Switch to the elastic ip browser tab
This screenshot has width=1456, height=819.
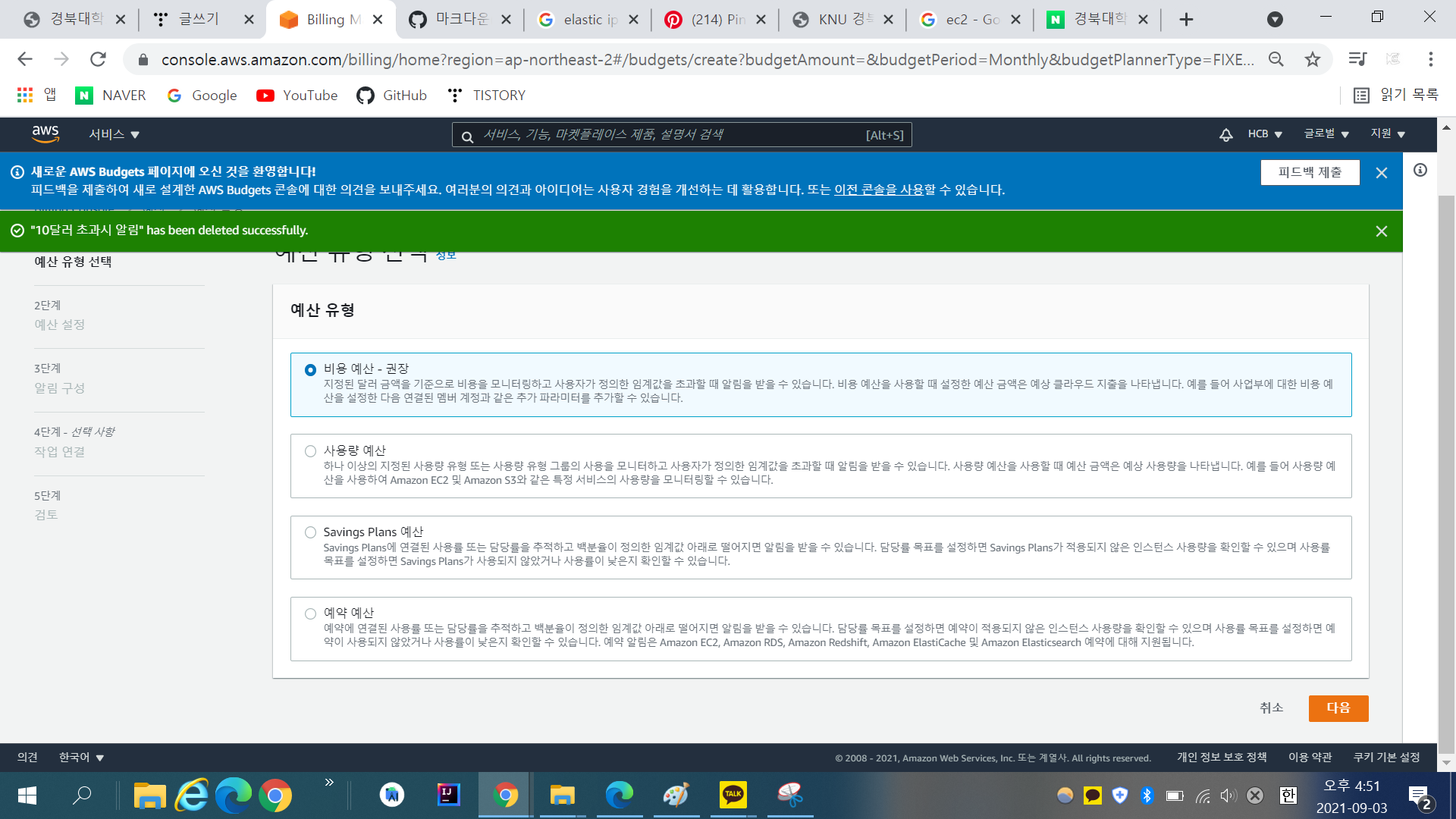pos(587,20)
